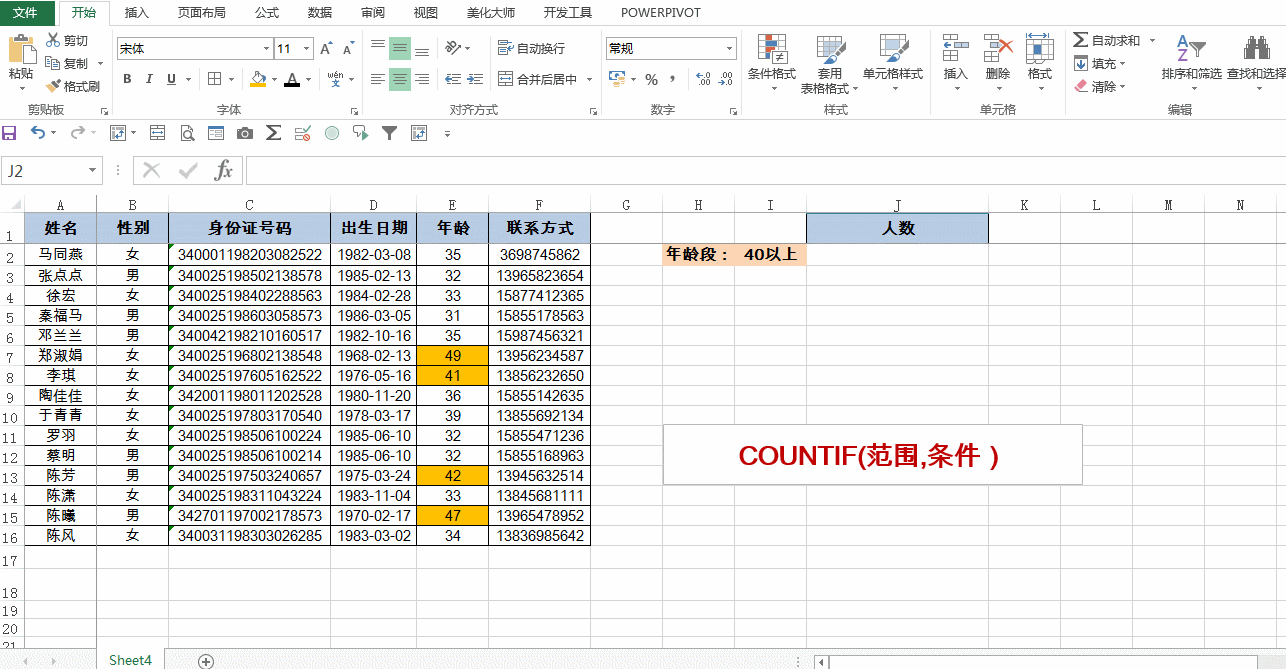Toggle center horizontal alignment
1286x669 pixels.
click(400, 79)
